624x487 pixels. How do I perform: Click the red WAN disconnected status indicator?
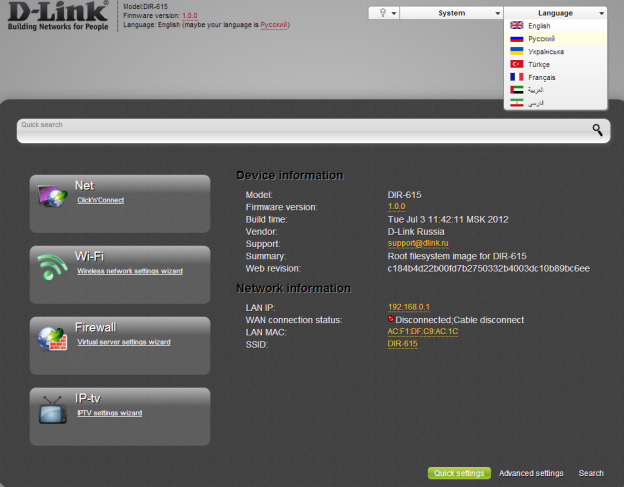click(391, 319)
